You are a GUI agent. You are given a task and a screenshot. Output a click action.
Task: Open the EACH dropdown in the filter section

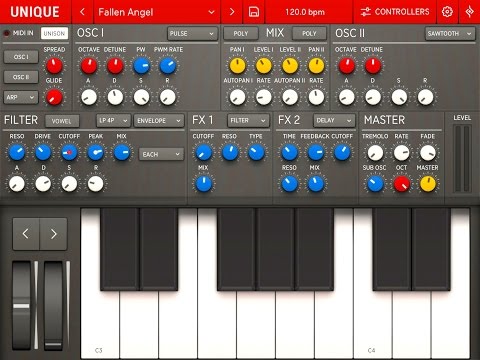pos(161,154)
